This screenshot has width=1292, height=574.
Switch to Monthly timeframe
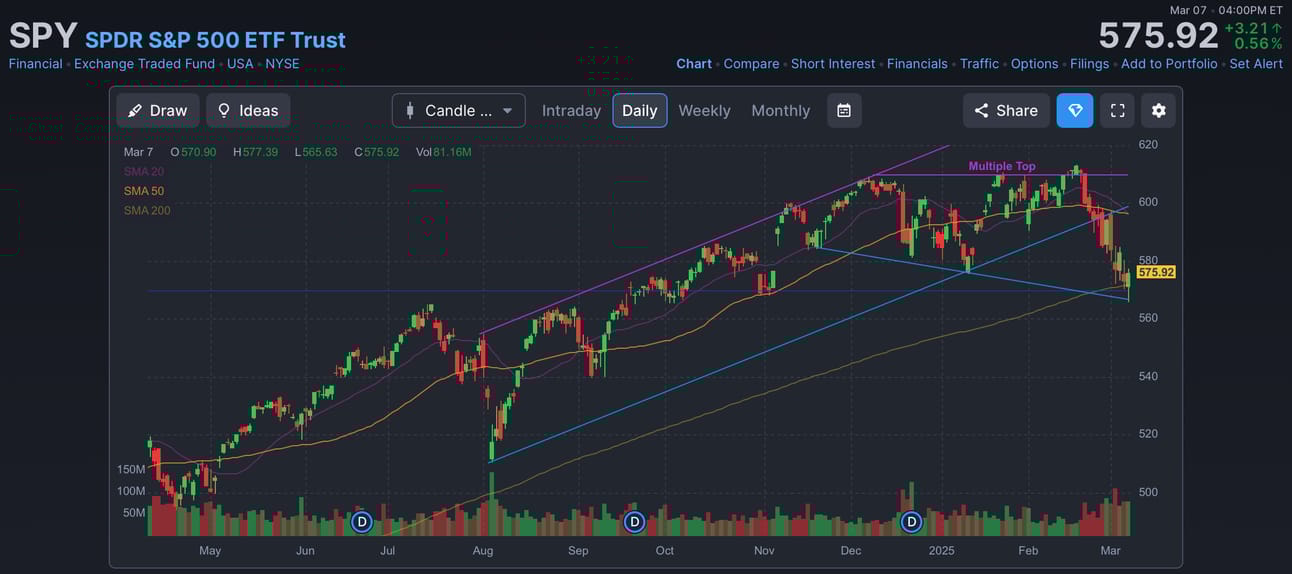pyautogui.click(x=781, y=110)
